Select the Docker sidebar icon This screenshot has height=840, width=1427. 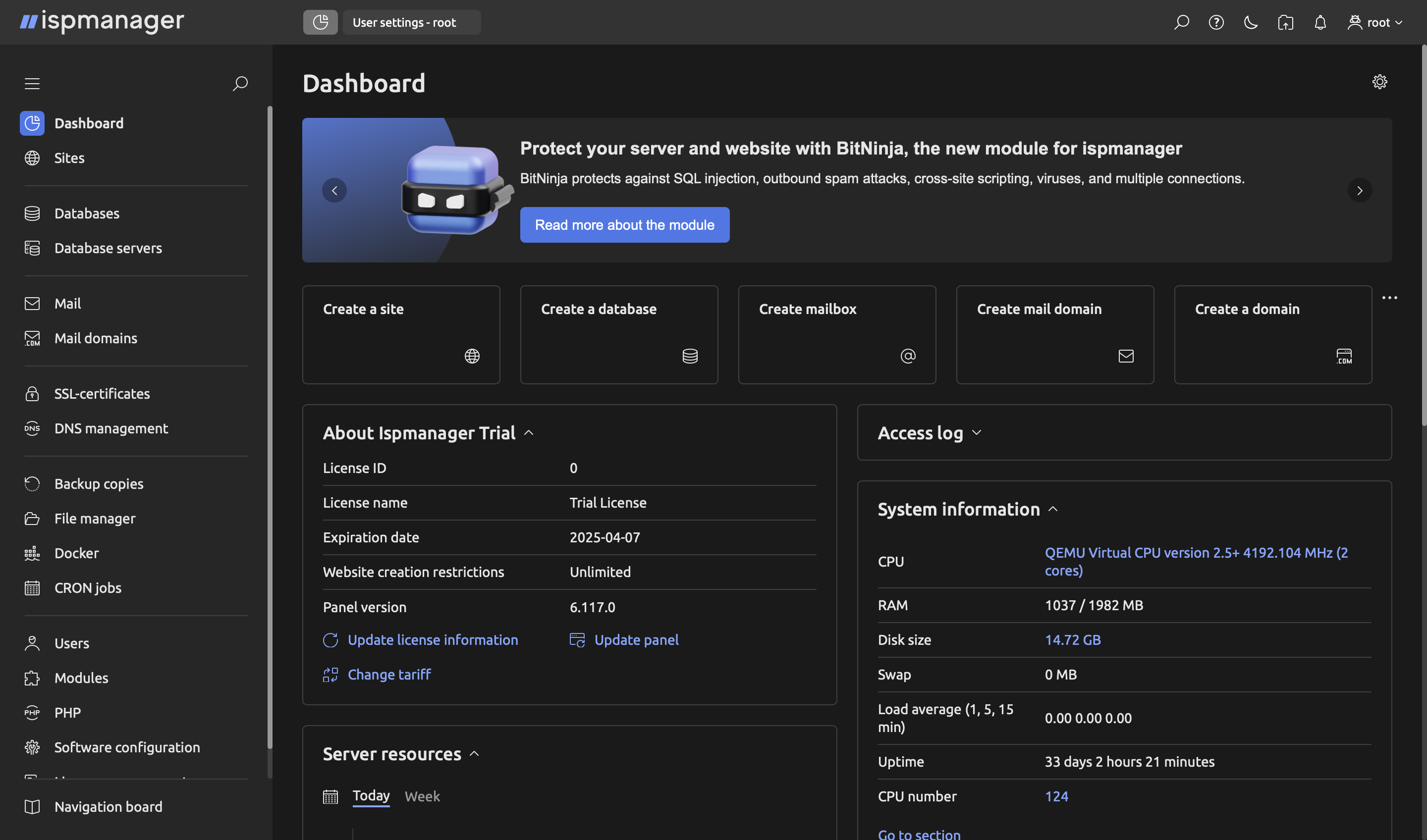[x=32, y=553]
